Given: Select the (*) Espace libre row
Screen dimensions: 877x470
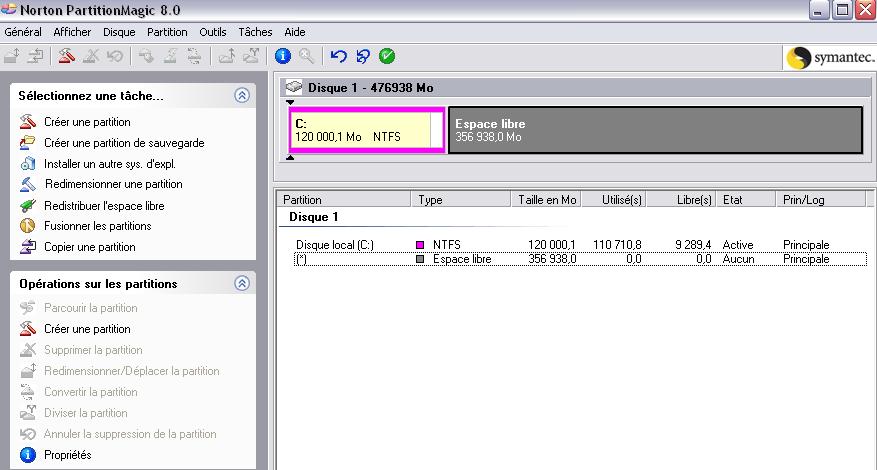Looking at the screenshot, I should point(580,259).
